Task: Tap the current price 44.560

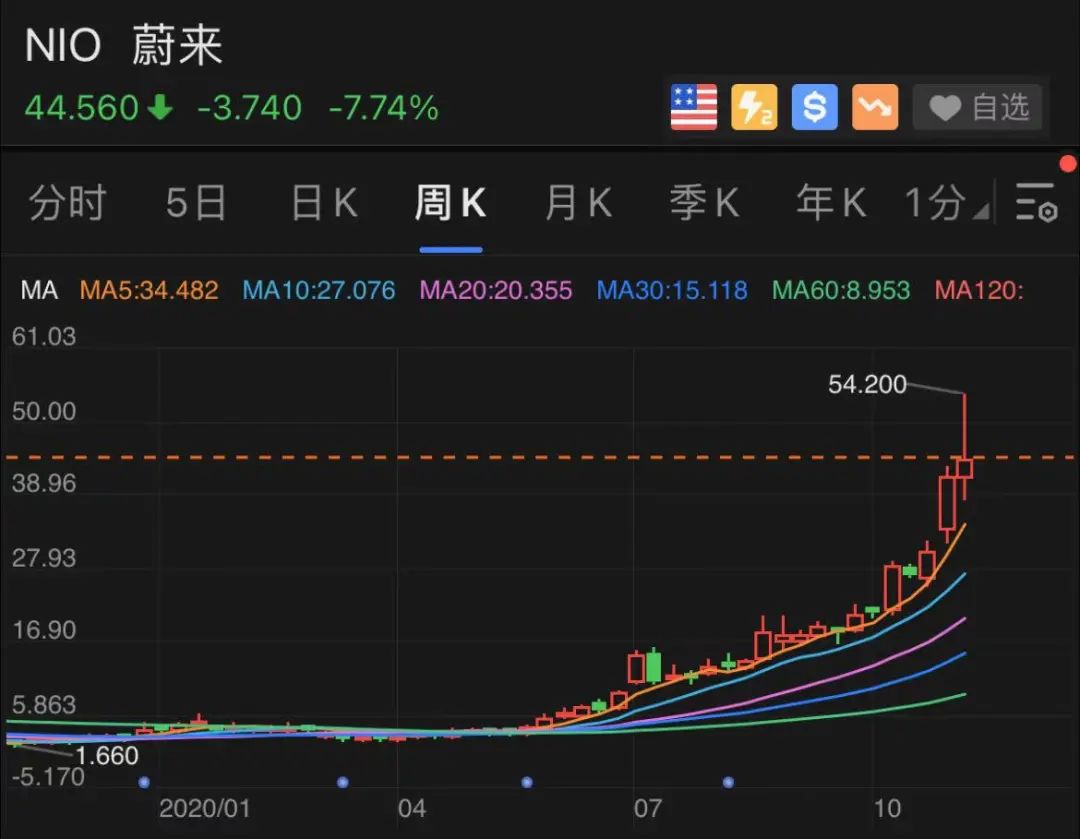Action: (81, 108)
